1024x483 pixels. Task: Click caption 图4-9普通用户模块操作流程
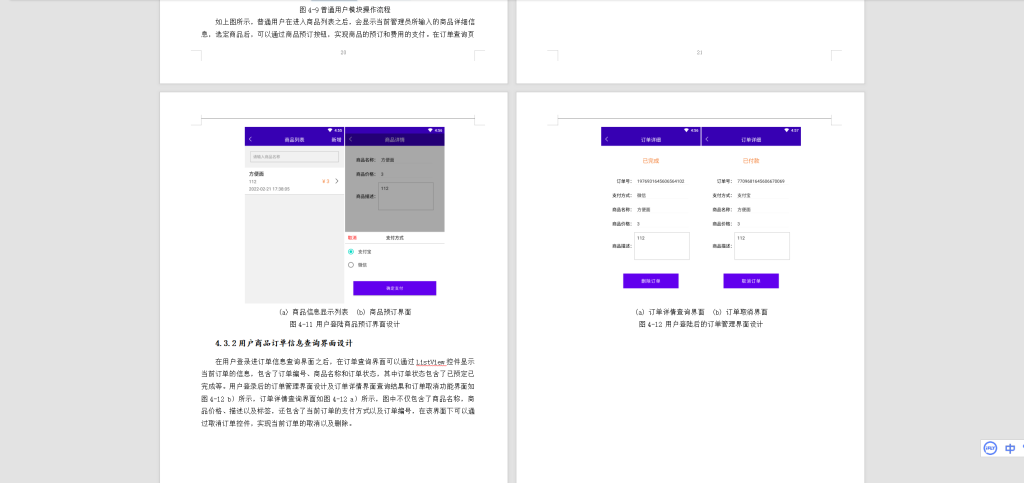click(x=345, y=10)
